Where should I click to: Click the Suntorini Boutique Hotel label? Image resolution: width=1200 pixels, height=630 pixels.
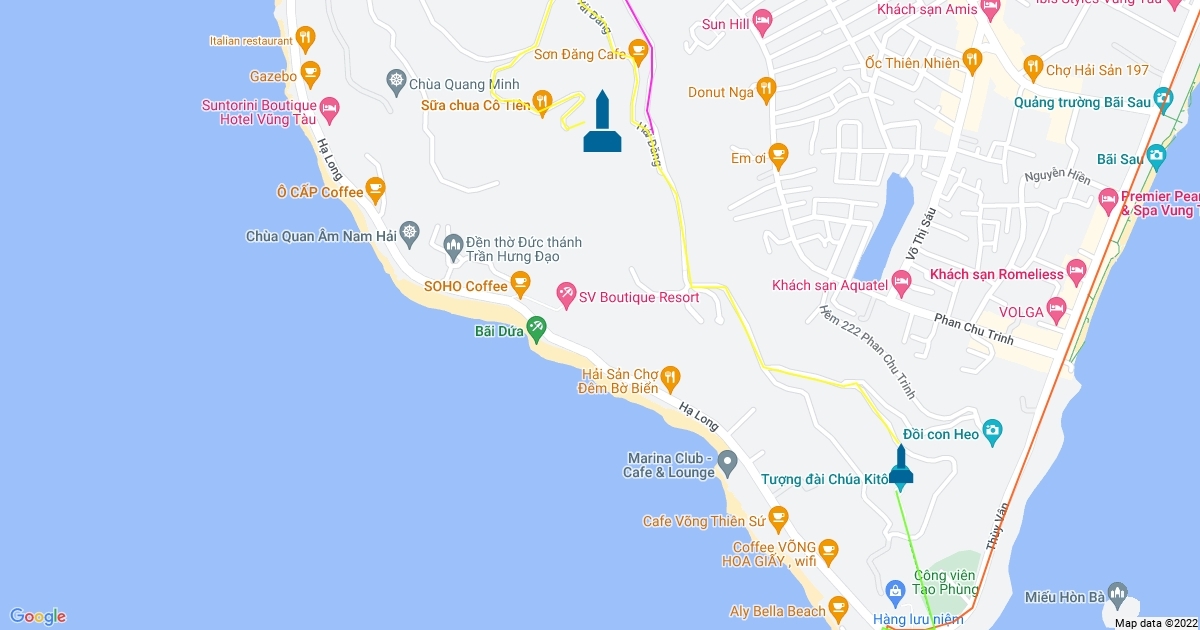(259, 111)
